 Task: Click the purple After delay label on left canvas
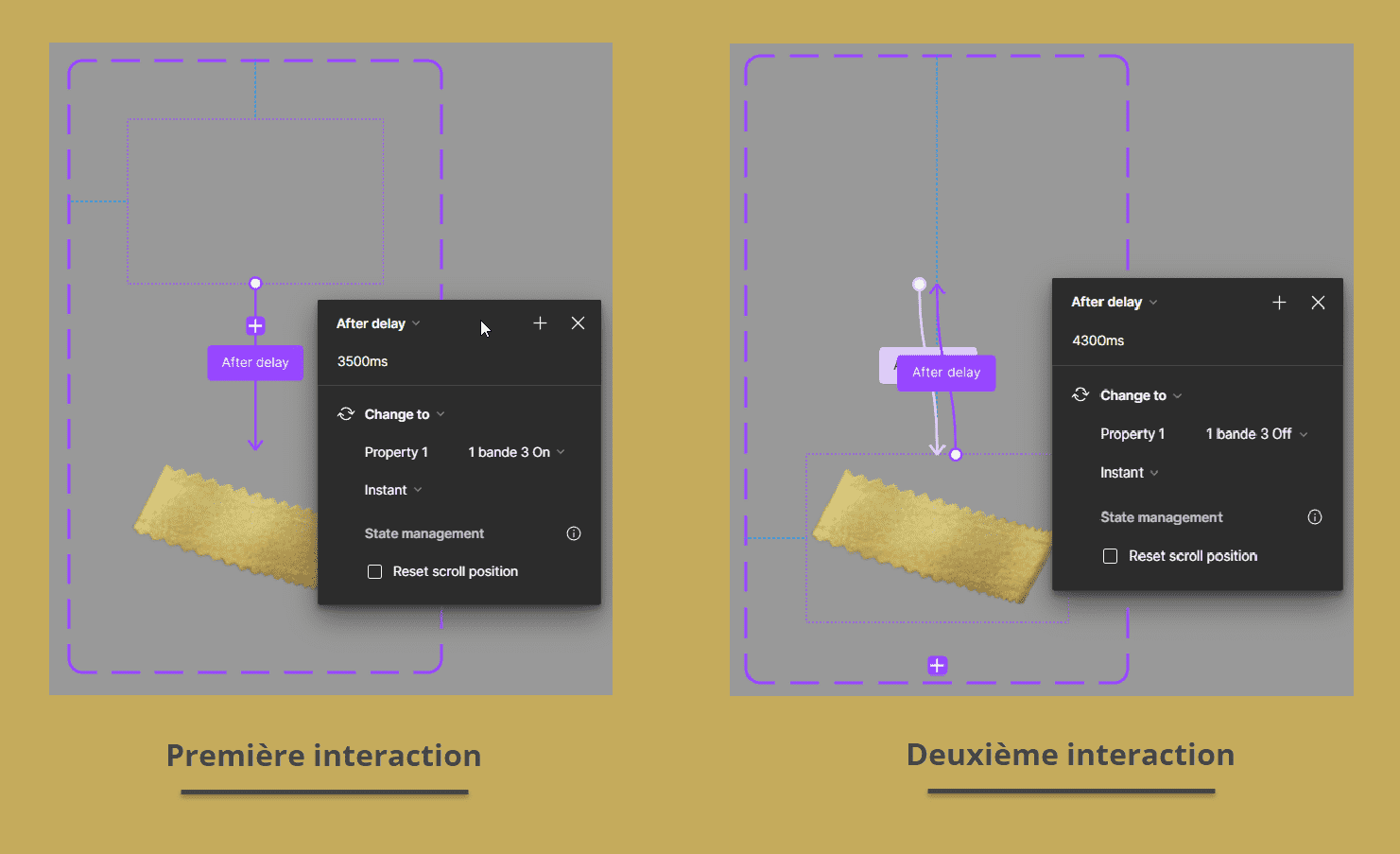pos(255,363)
